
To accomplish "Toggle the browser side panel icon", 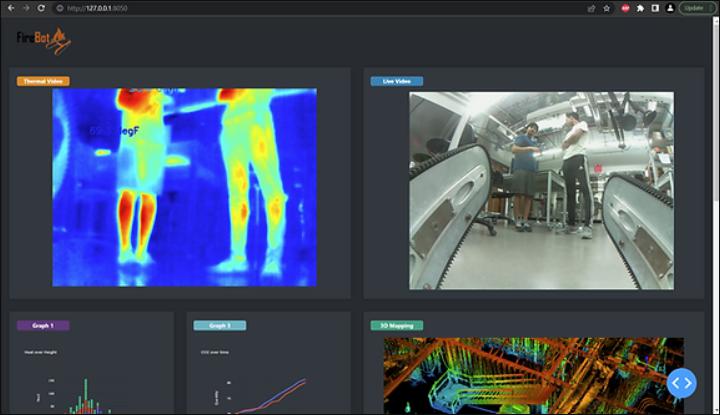I will [655, 8].
